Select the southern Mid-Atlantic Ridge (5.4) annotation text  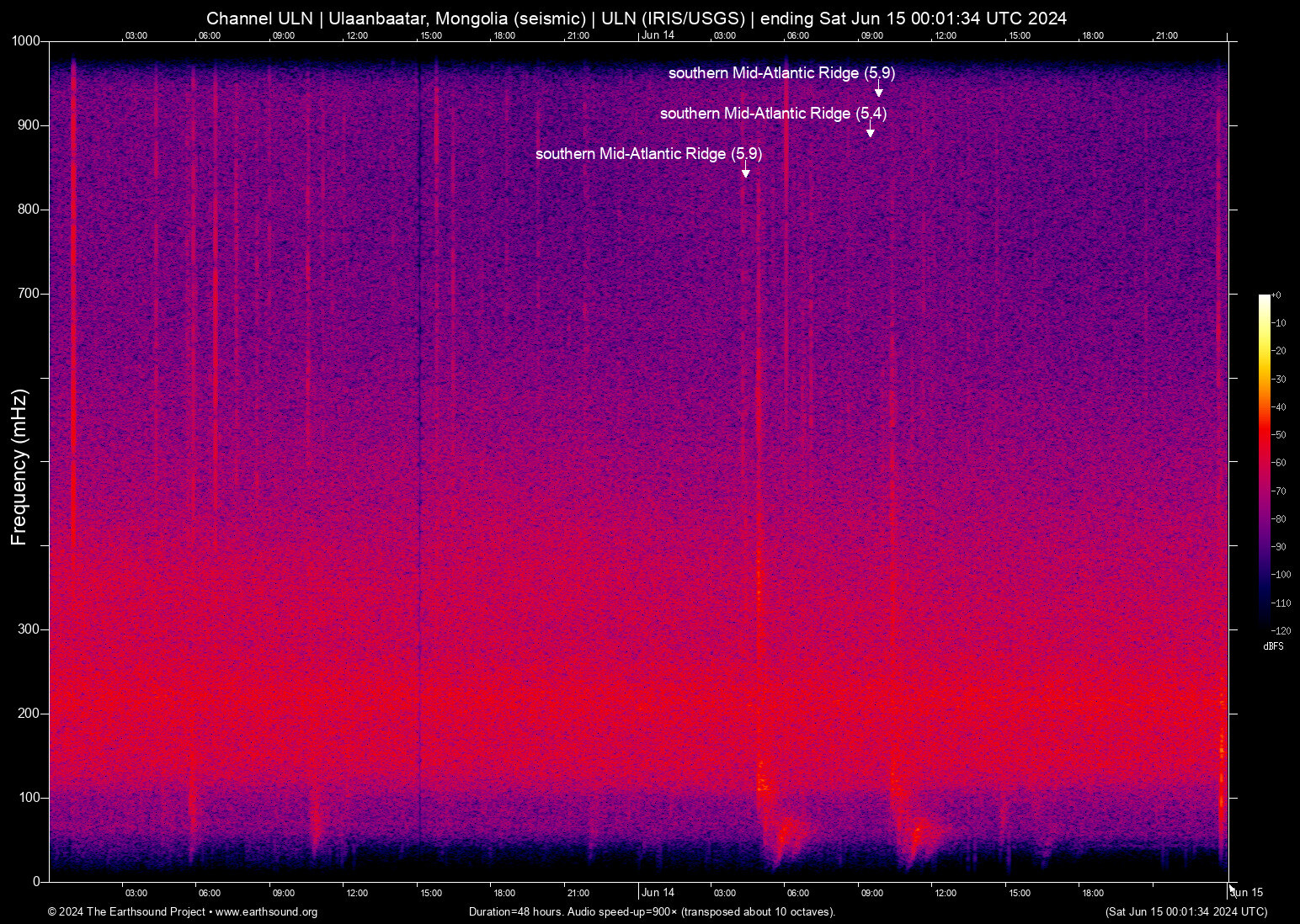point(773,114)
